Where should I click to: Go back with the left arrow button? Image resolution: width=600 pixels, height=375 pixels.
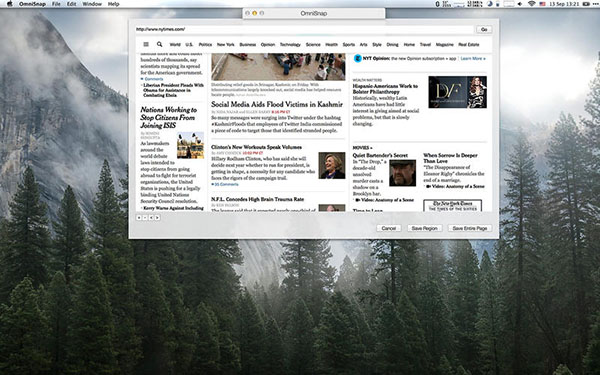pos(151,217)
